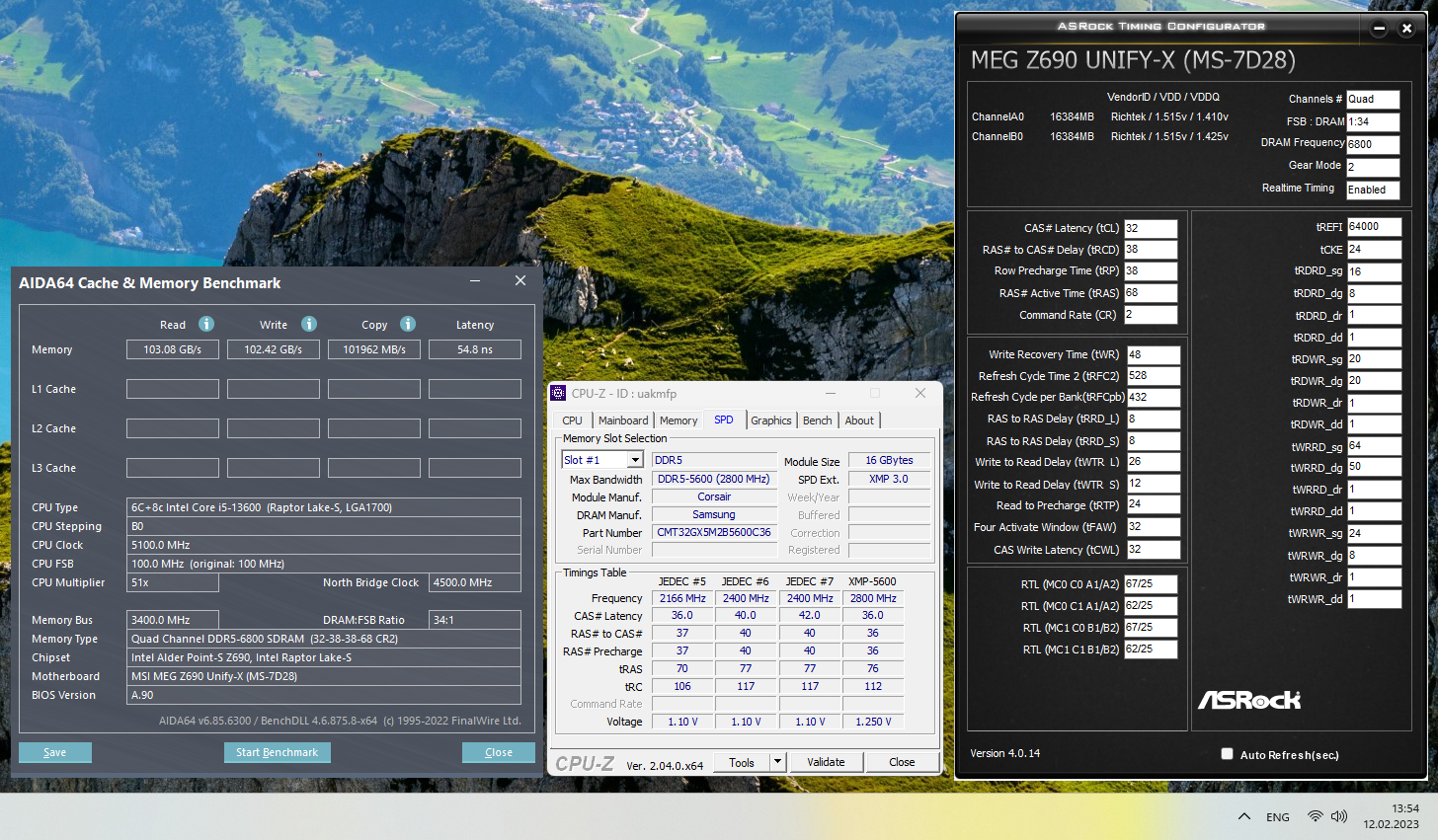The width and height of the screenshot is (1438, 840).
Task: Open the volume speaker tray icon
Action: click(1339, 816)
